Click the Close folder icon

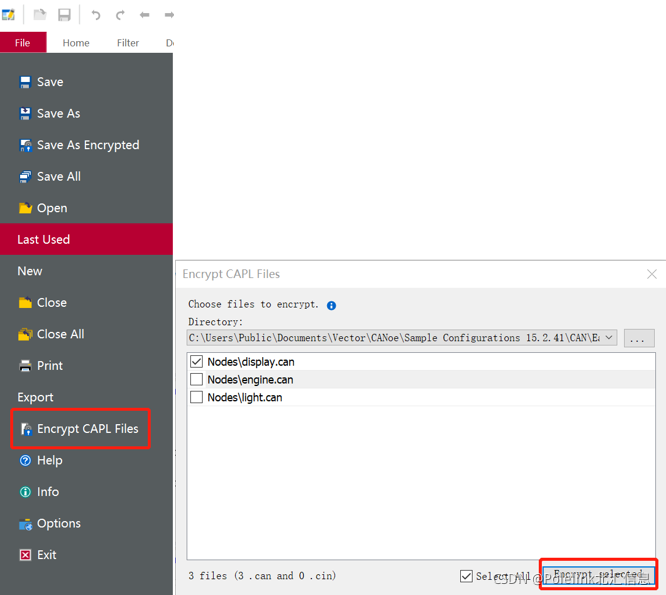click(x=25, y=302)
